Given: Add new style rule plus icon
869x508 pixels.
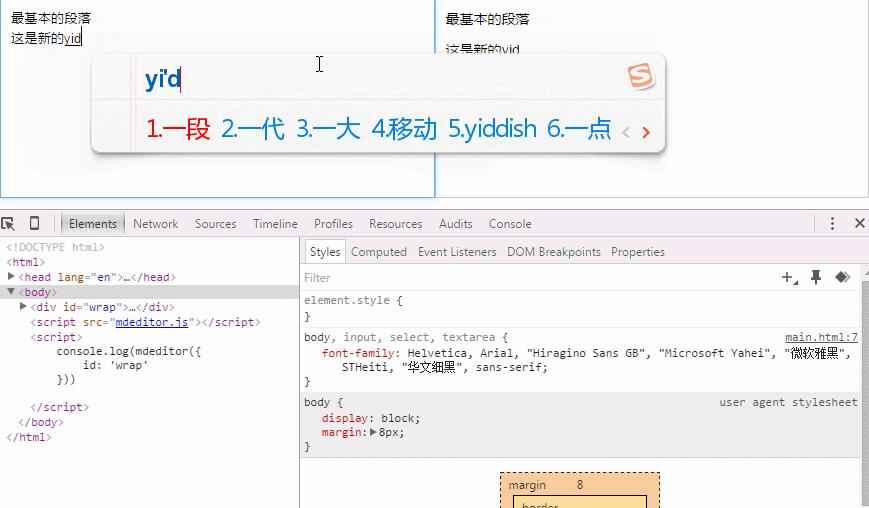Looking at the screenshot, I should [789, 278].
